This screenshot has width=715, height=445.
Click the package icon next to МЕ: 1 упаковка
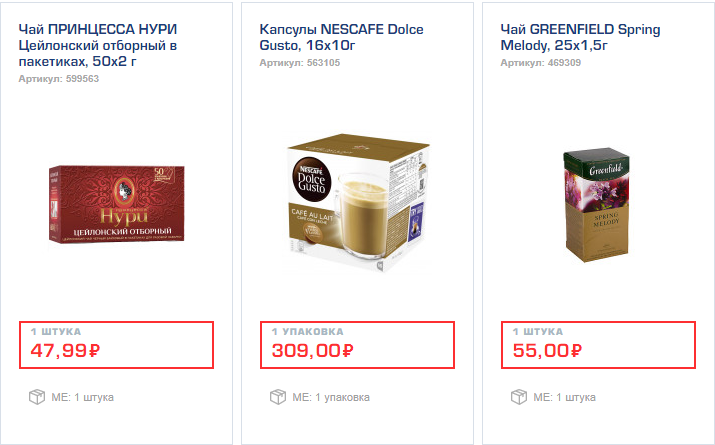(x=278, y=397)
